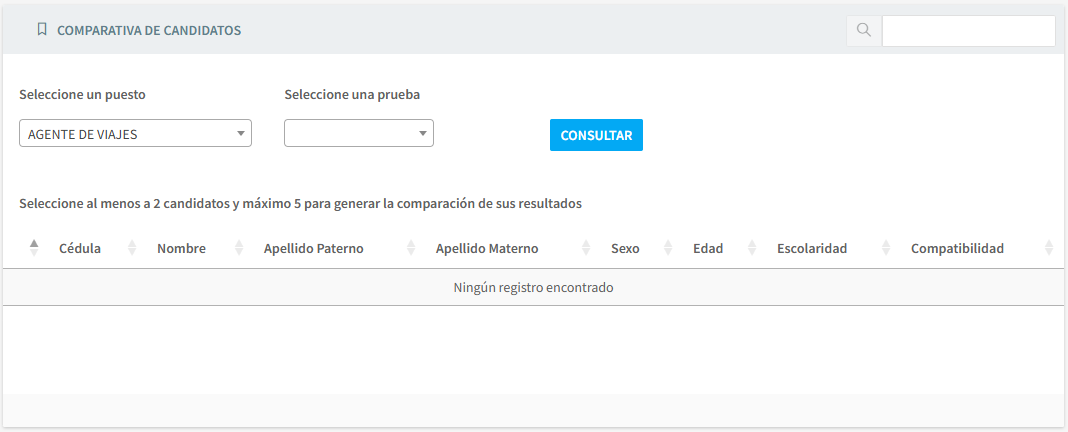Screen dimensions: 1068x432
Task: Click the sort arrows next to Edad
Action: [x=752, y=248]
